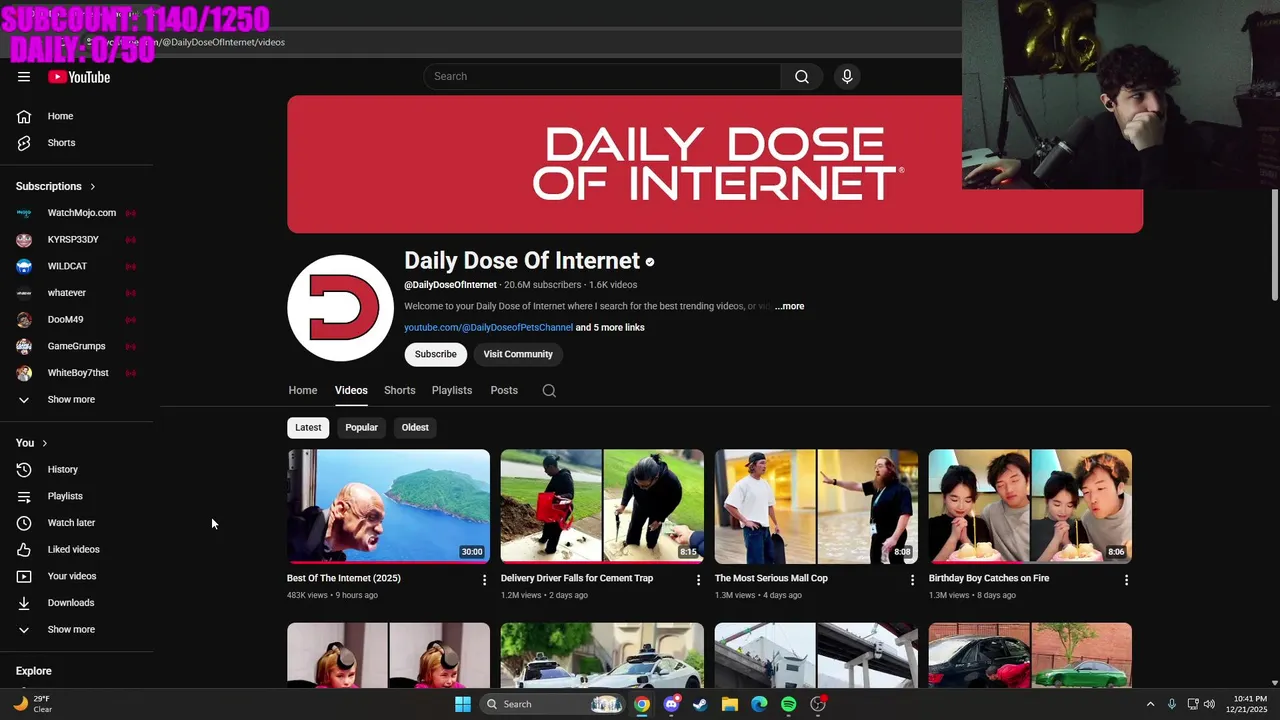Open Steam from the taskbar
This screenshot has height=720, width=1280.
pos(700,704)
